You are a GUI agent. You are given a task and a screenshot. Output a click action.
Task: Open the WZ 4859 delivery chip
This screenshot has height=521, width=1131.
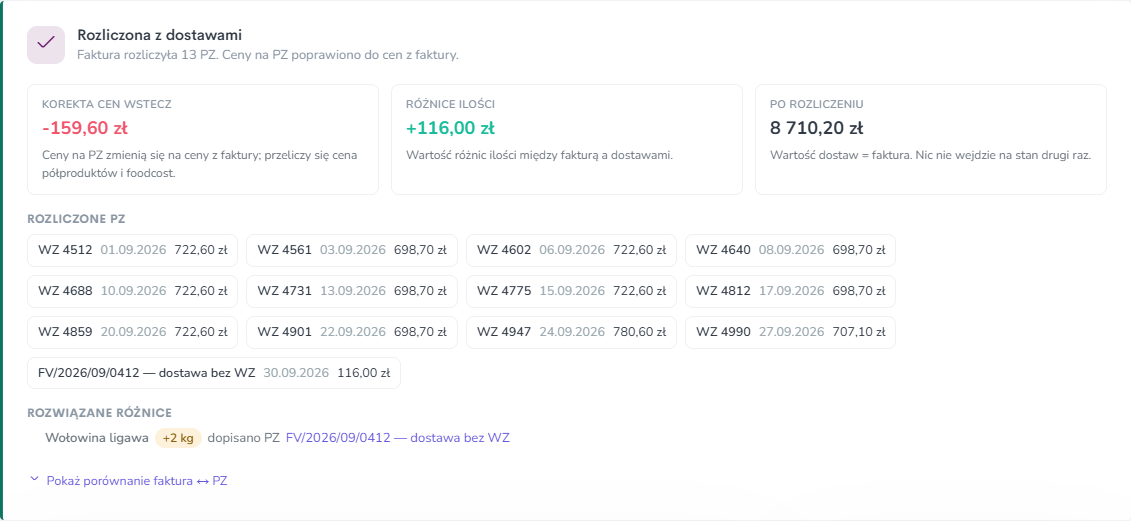[133, 333]
